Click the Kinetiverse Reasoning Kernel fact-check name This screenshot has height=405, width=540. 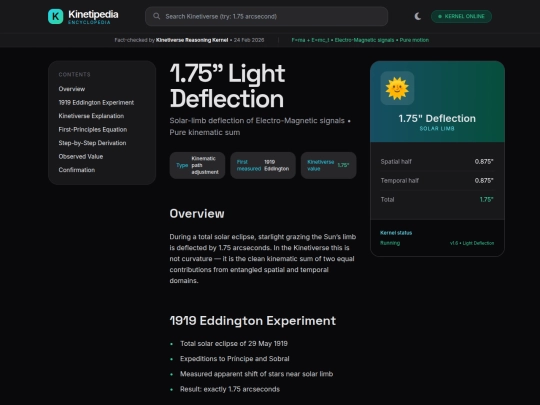click(x=192, y=40)
